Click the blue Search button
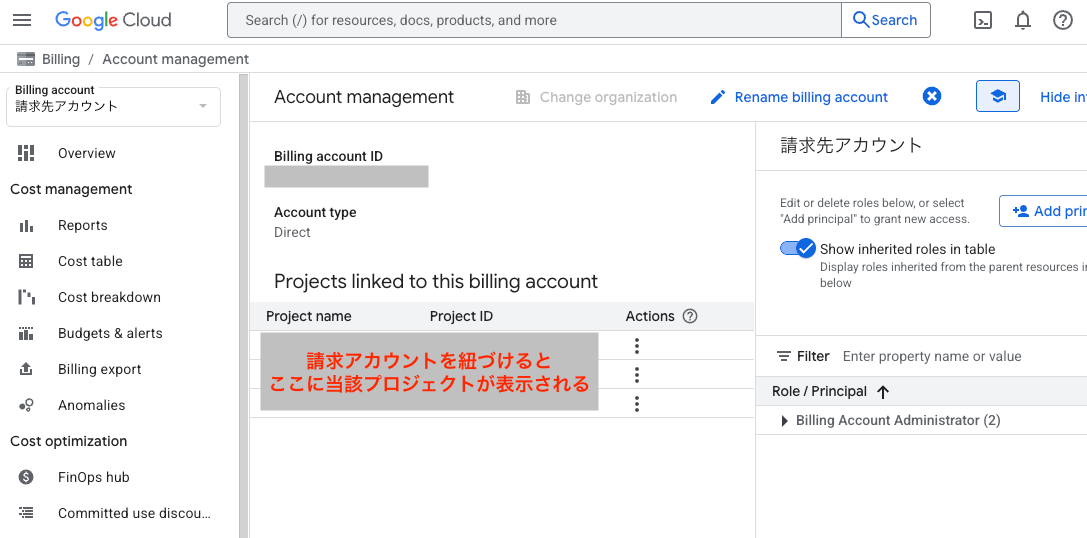The height and width of the screenshot is (538, 1087). [885, 20]
